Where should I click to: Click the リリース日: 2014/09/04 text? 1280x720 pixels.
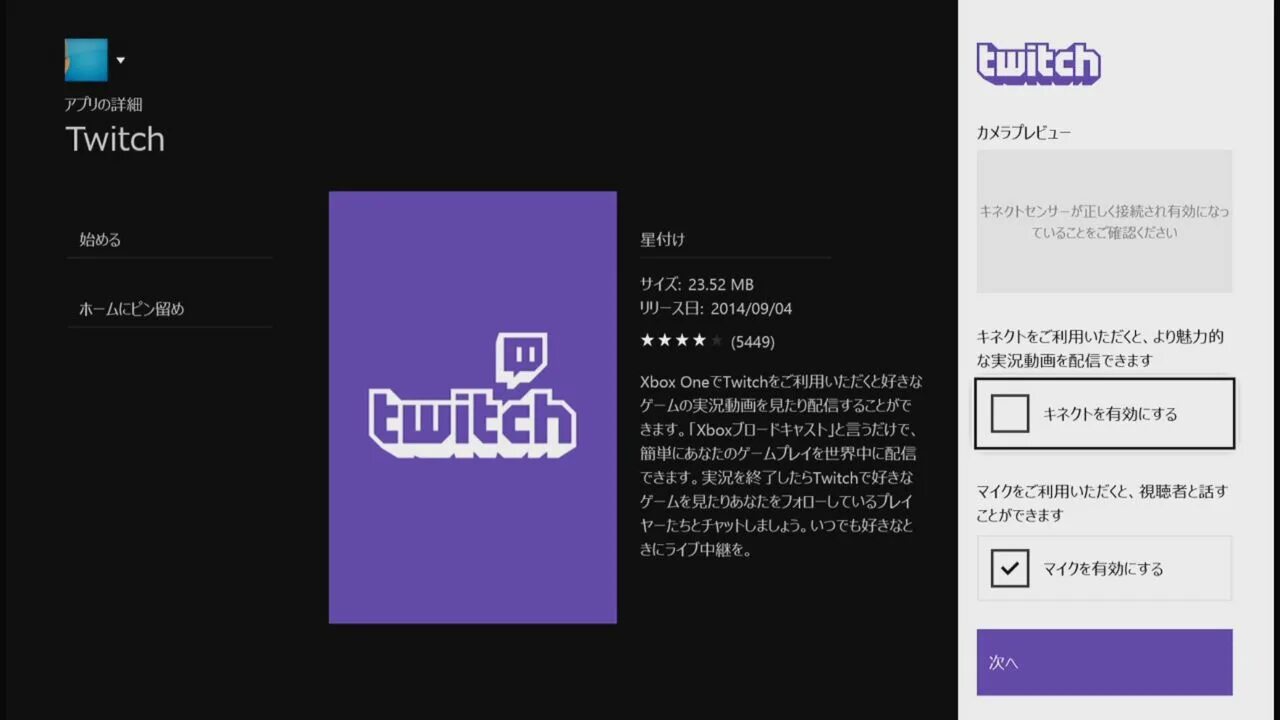pos(716,309)
